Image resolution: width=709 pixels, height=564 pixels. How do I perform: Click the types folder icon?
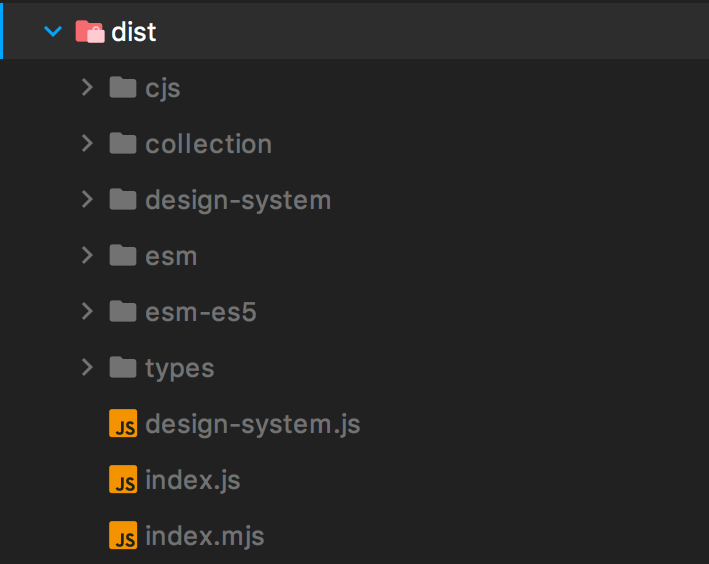[123, 368]
